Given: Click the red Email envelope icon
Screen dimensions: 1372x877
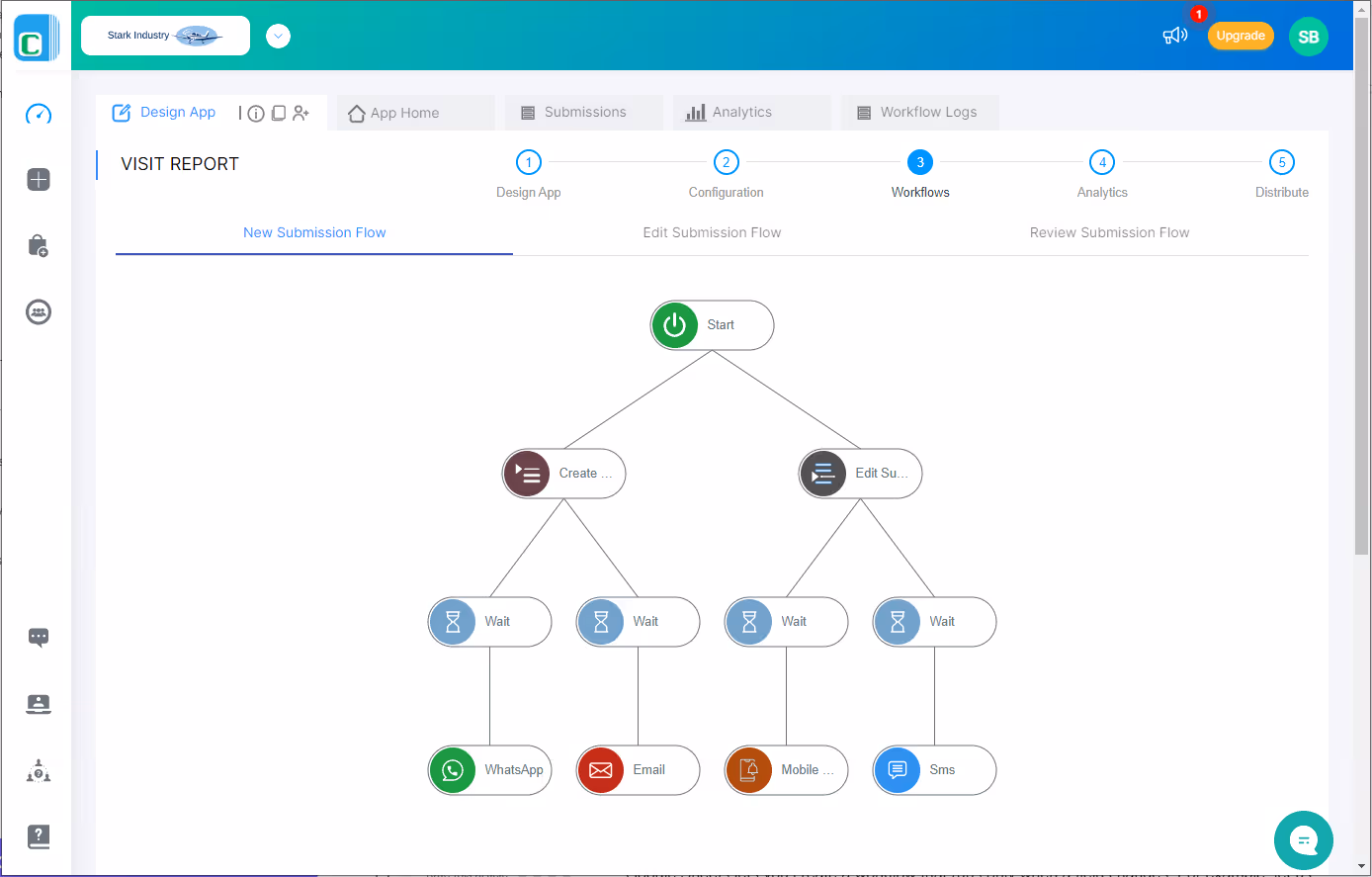Looking at the screenshot, I should (x=601, y=770).
